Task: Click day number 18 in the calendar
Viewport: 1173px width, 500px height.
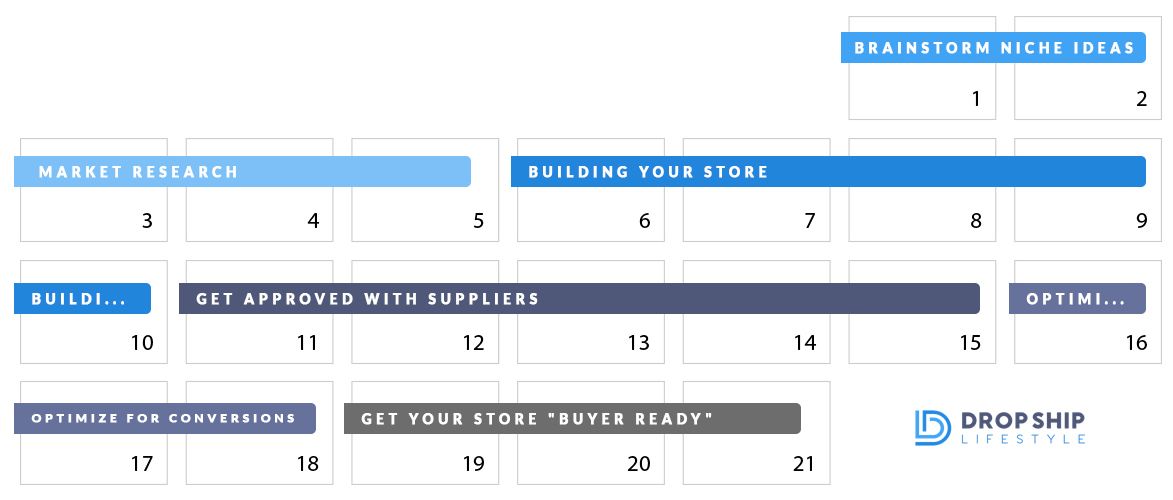Action: (x=307, y=464)
